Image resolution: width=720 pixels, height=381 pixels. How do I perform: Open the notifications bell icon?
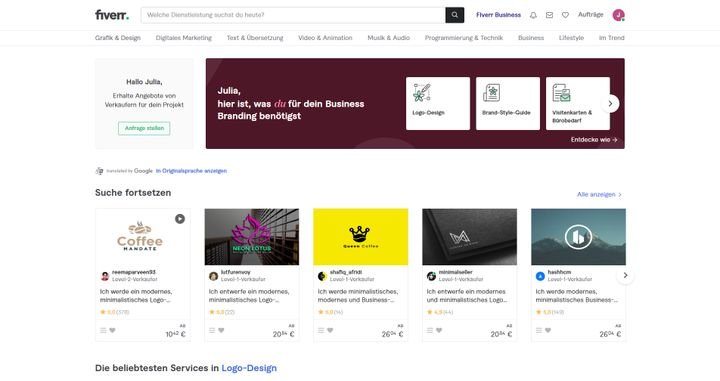click(533, 15)
